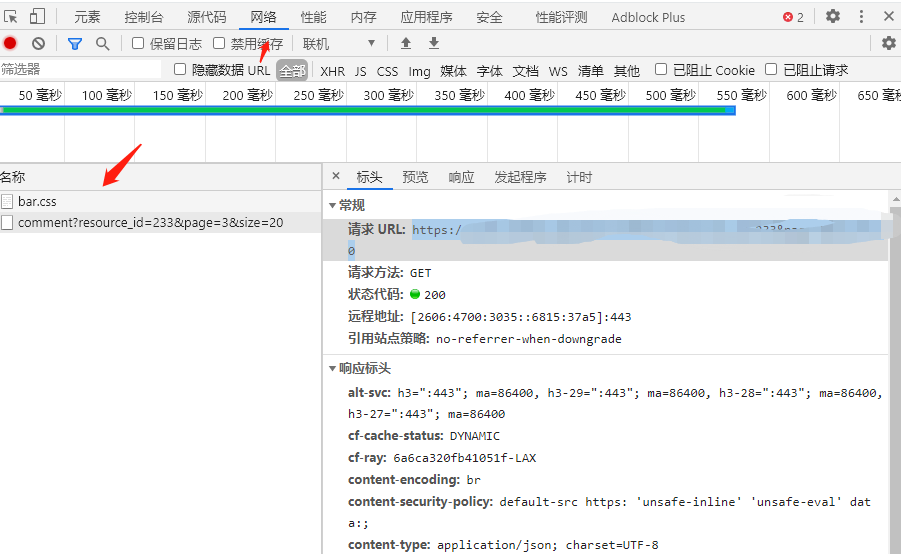Image resolution: width=901 pixels, height=554 pixels.
Task: Select the bar.css request row
Action: click(x=38, y=202)
